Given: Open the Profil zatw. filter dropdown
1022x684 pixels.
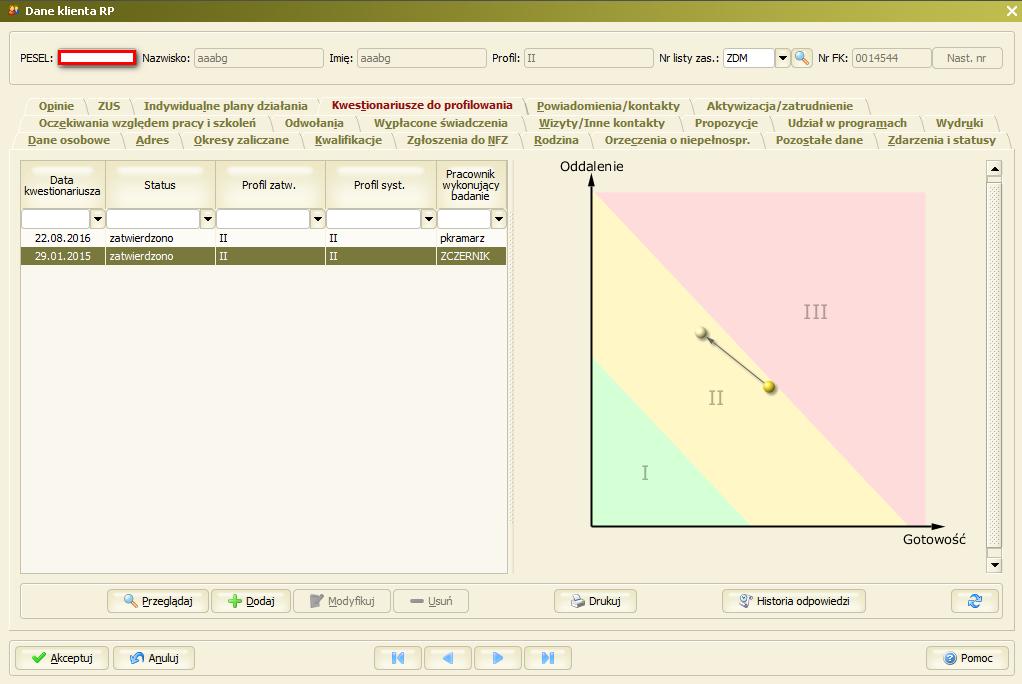Looking at the screenshot, I should 317,219.
